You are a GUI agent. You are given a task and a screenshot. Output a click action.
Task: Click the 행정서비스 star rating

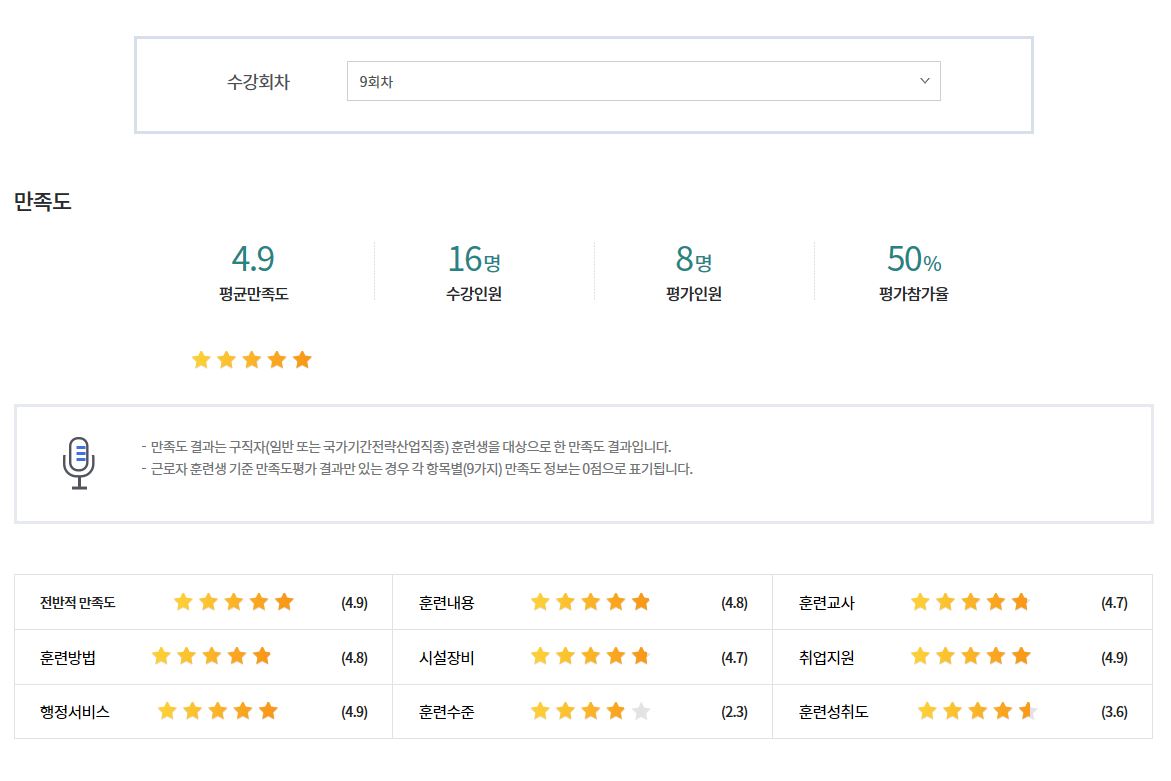click(x=217, y=712)
